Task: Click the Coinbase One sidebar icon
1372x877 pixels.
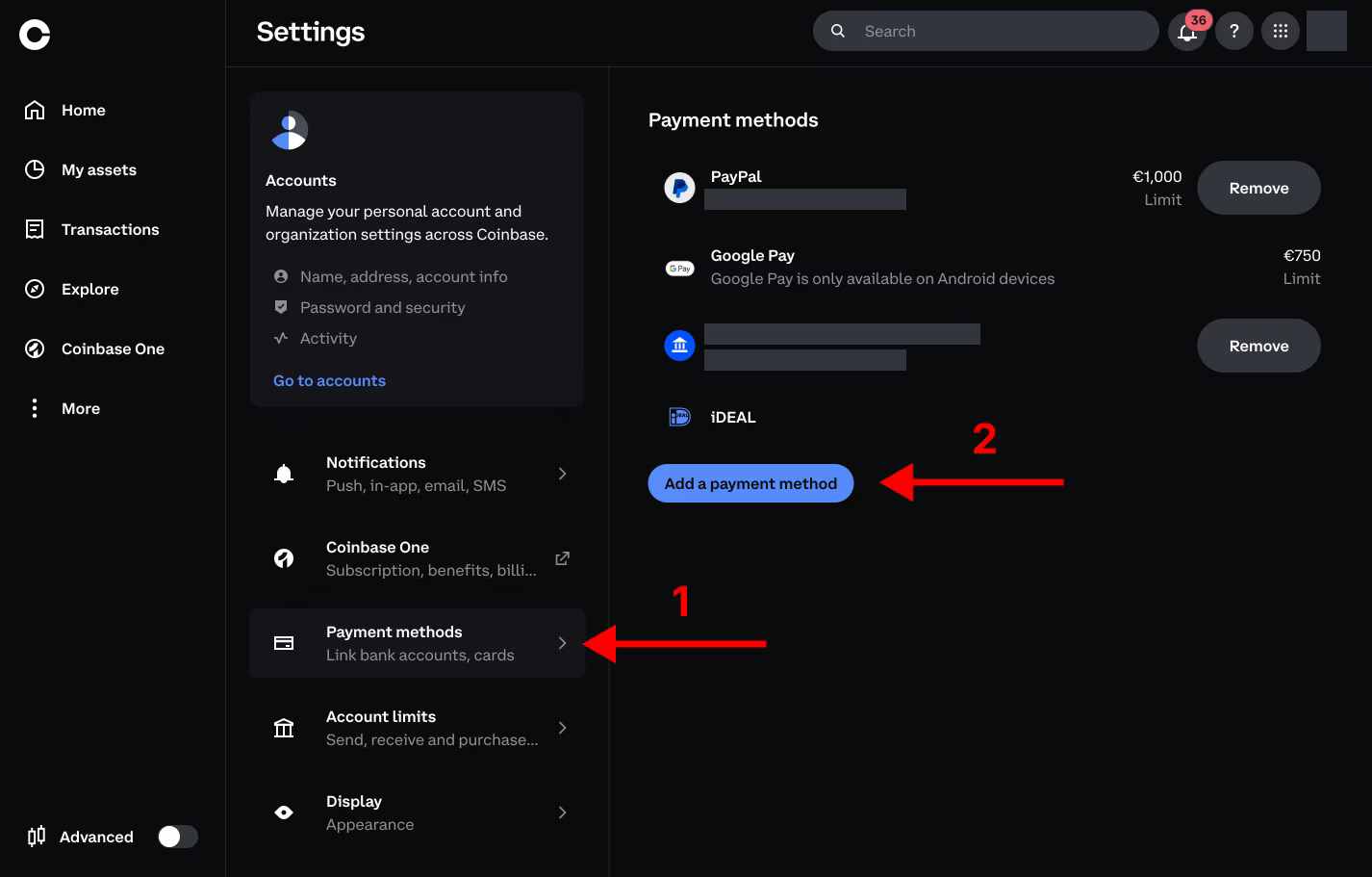Action: point(35,348)
